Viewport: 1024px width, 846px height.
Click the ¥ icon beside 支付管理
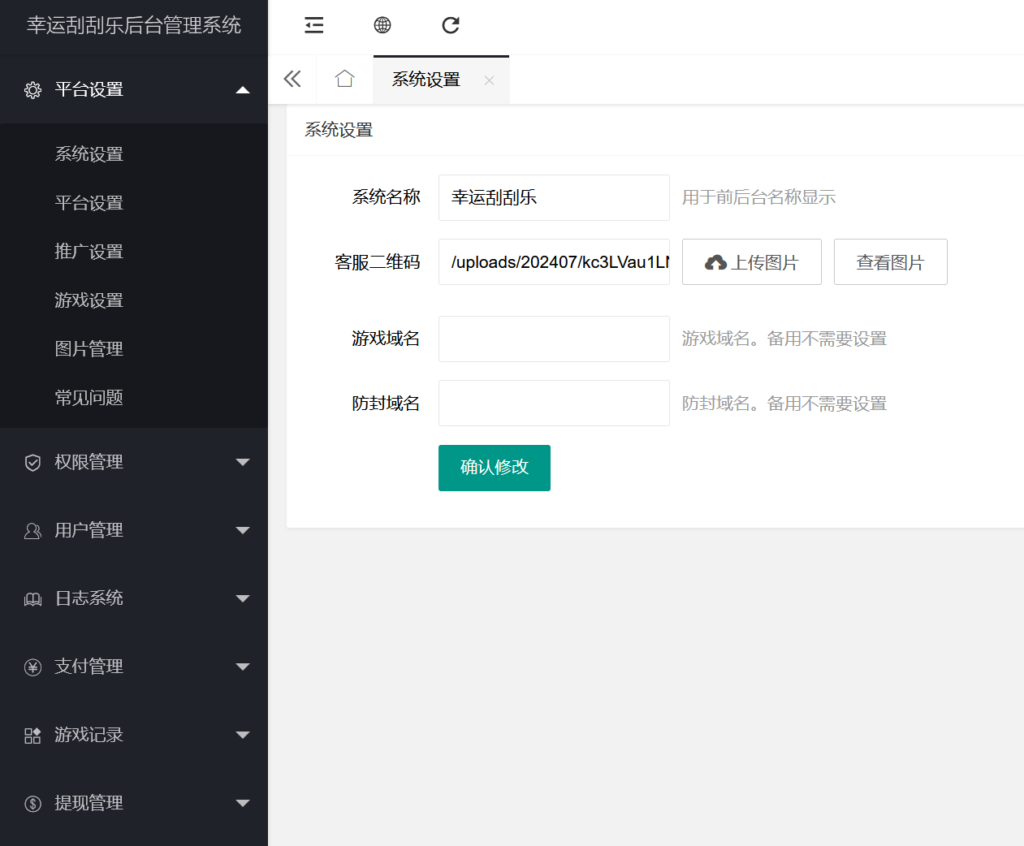(30, 666)
